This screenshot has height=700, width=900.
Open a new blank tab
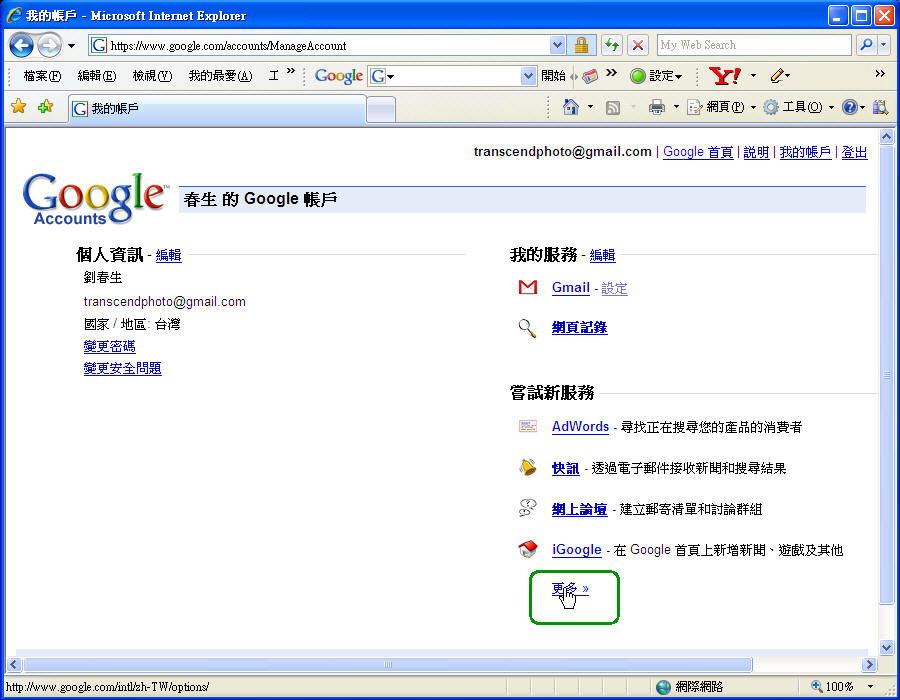(381, 109)
